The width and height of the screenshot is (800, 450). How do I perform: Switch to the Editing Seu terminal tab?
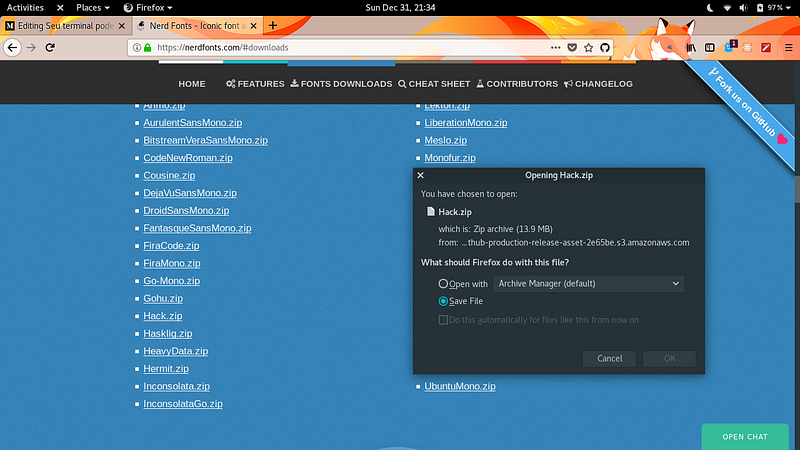click(65, 26)
